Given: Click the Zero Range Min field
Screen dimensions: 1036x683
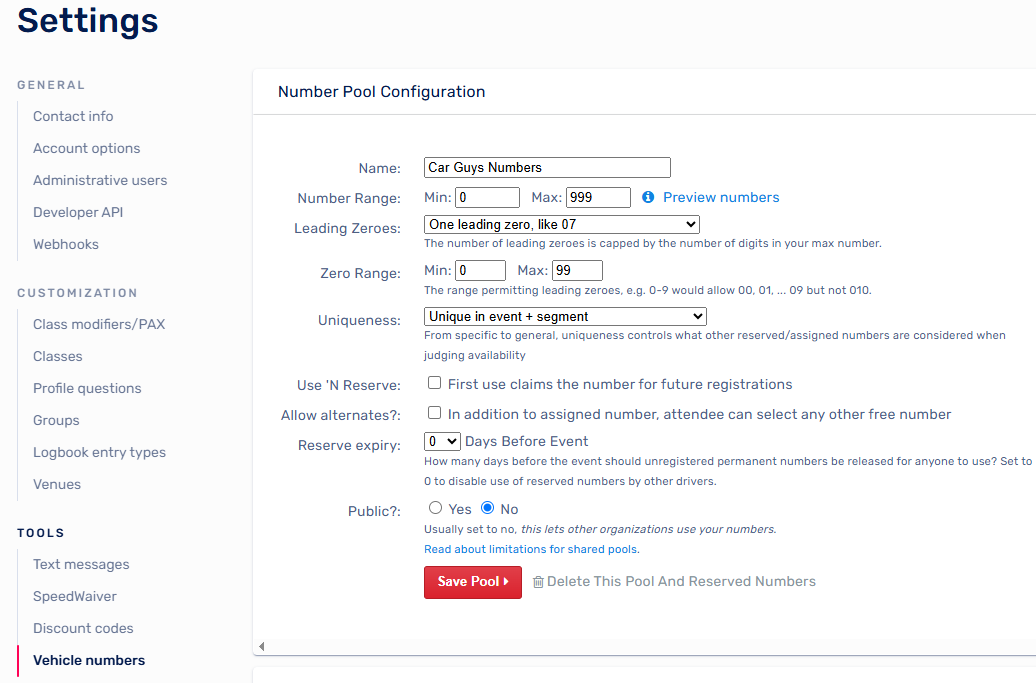Looking at the screenshot, I should coord(480,270).
